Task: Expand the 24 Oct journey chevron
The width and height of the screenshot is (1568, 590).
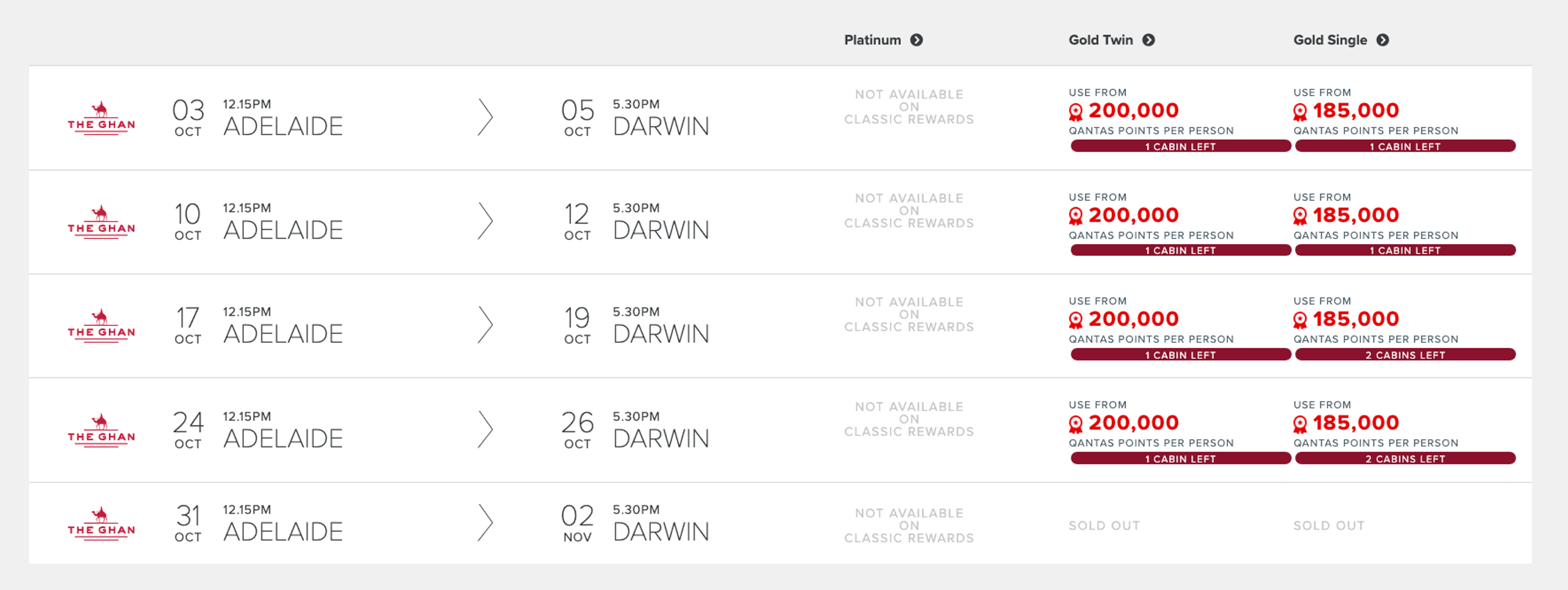Action: [485, 429]
